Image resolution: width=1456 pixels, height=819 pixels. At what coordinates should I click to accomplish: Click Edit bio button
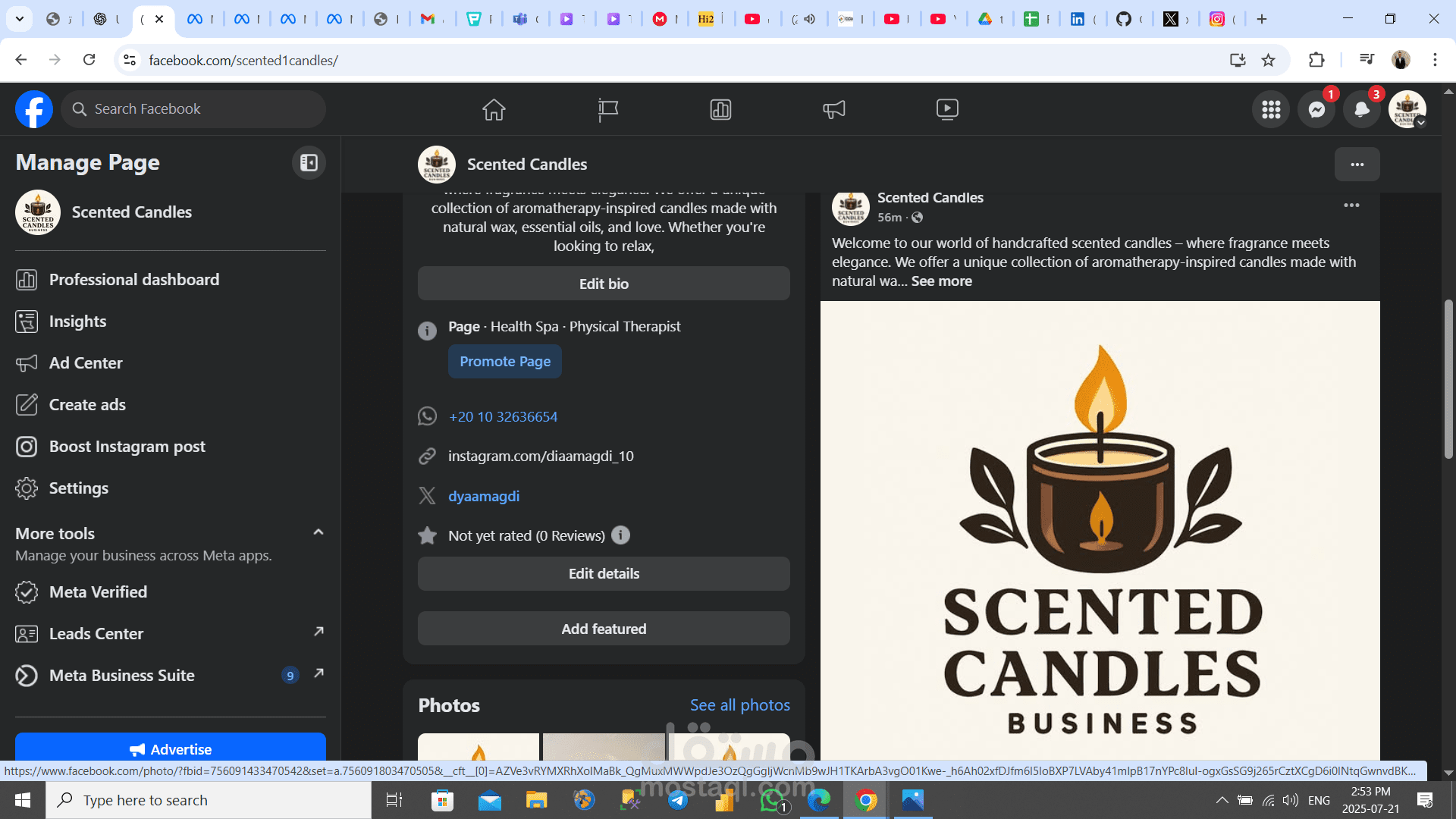pyautogui.click(x=604, y=284)
